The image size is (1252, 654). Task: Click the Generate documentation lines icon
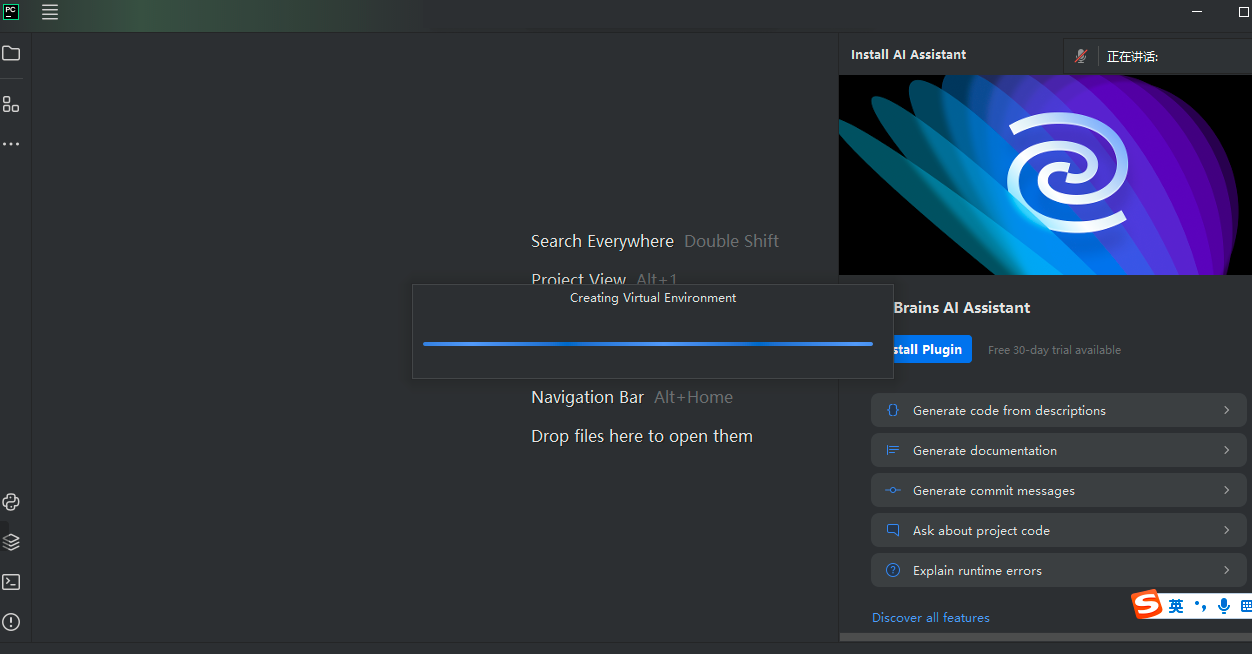[x=893, y=450]
